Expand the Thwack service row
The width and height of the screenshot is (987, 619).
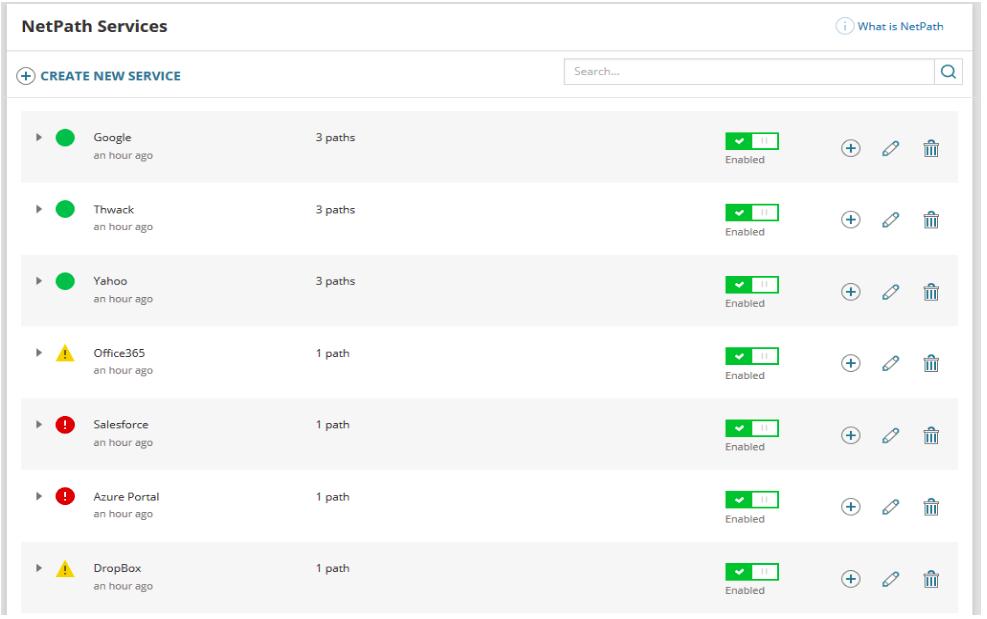38,208
